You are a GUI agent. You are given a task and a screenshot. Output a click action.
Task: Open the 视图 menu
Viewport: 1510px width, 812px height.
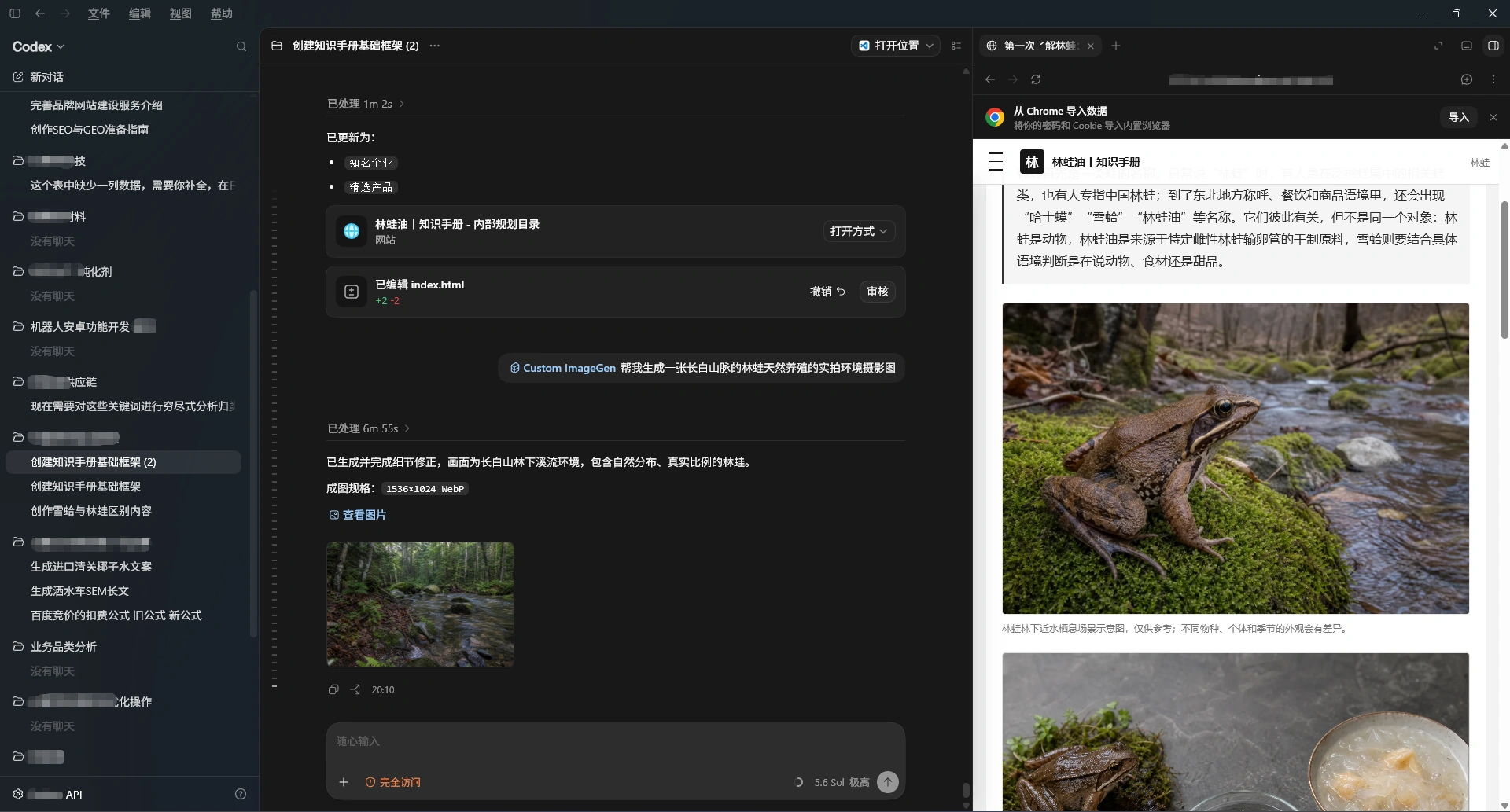tap(181, 13)
